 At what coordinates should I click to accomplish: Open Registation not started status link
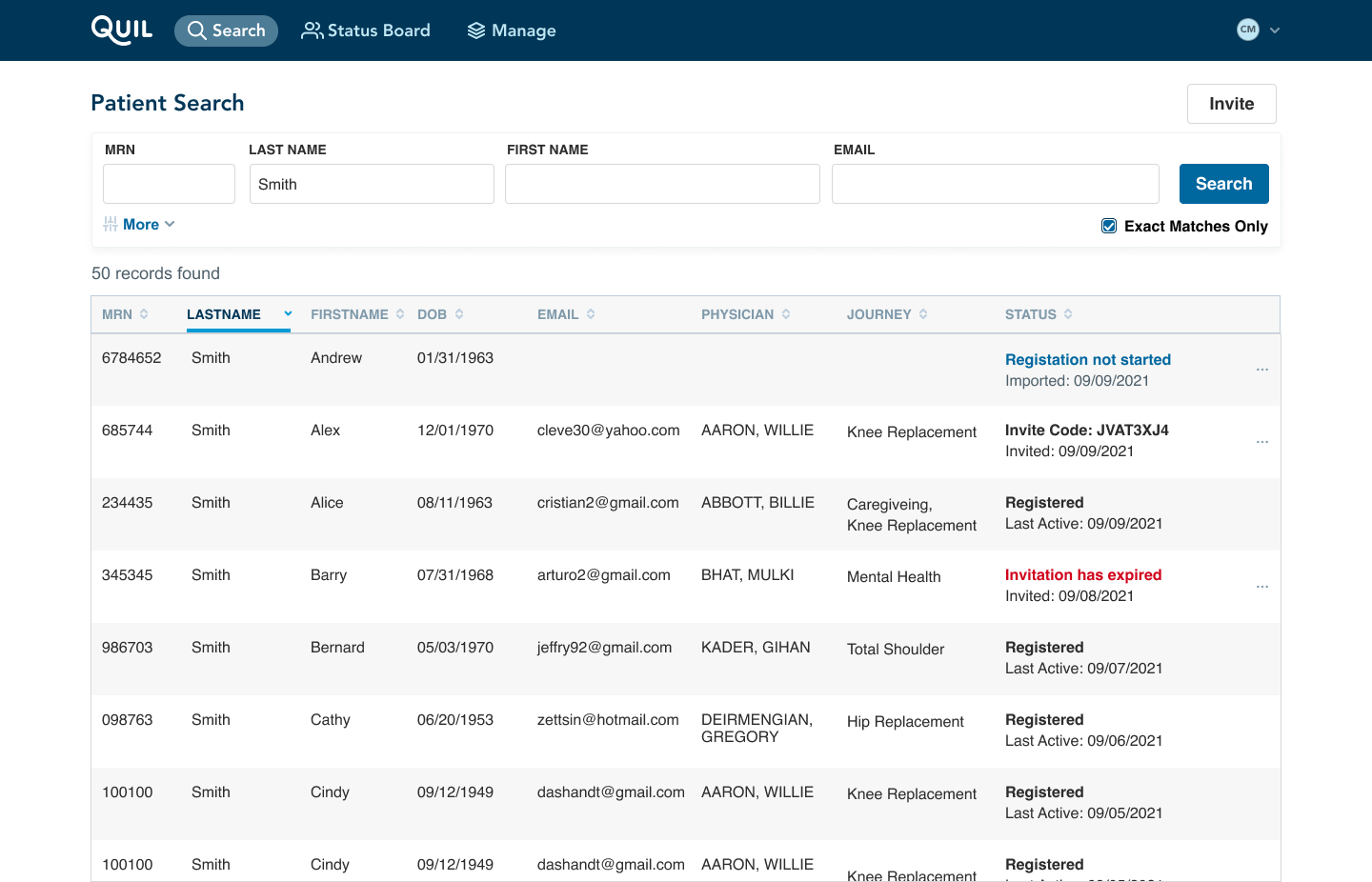(x=1087, y=360)
